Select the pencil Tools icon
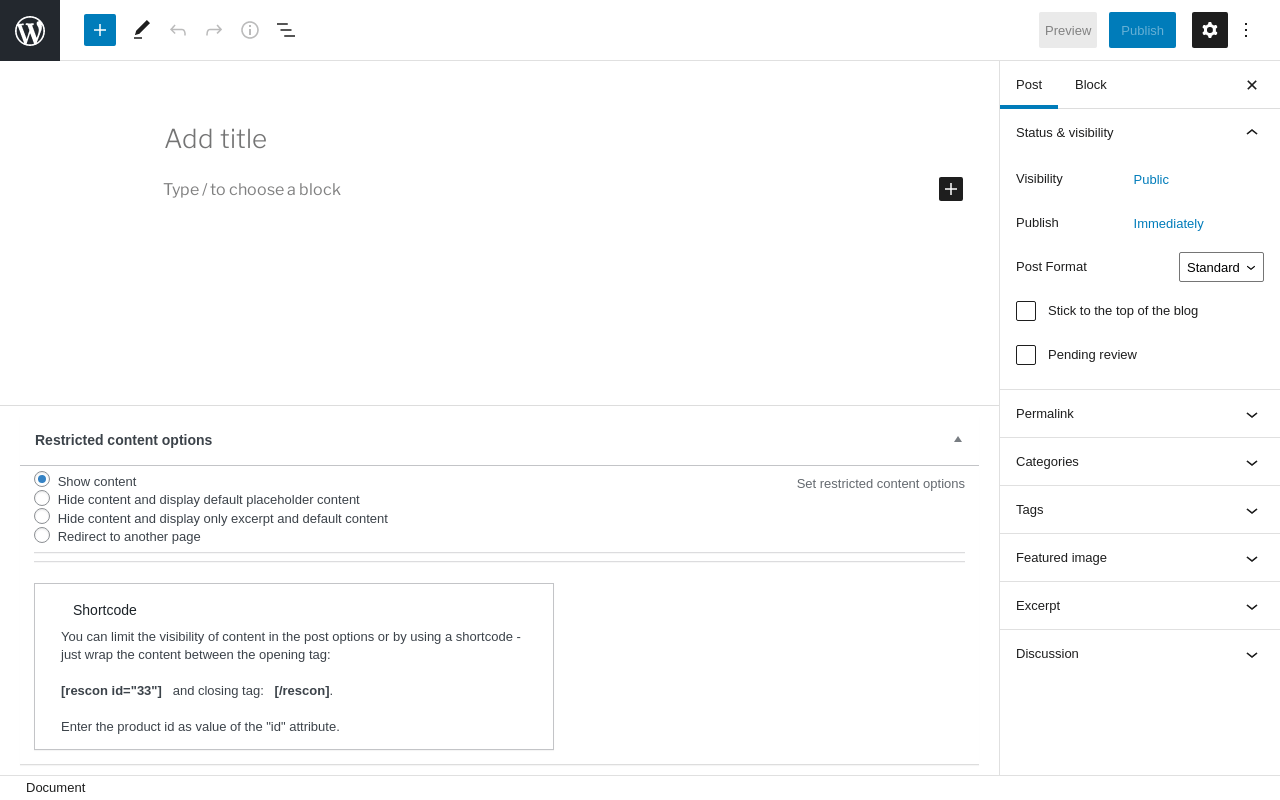The width and height of the screenshot is (1280, 800). click(x=142, y=30)
